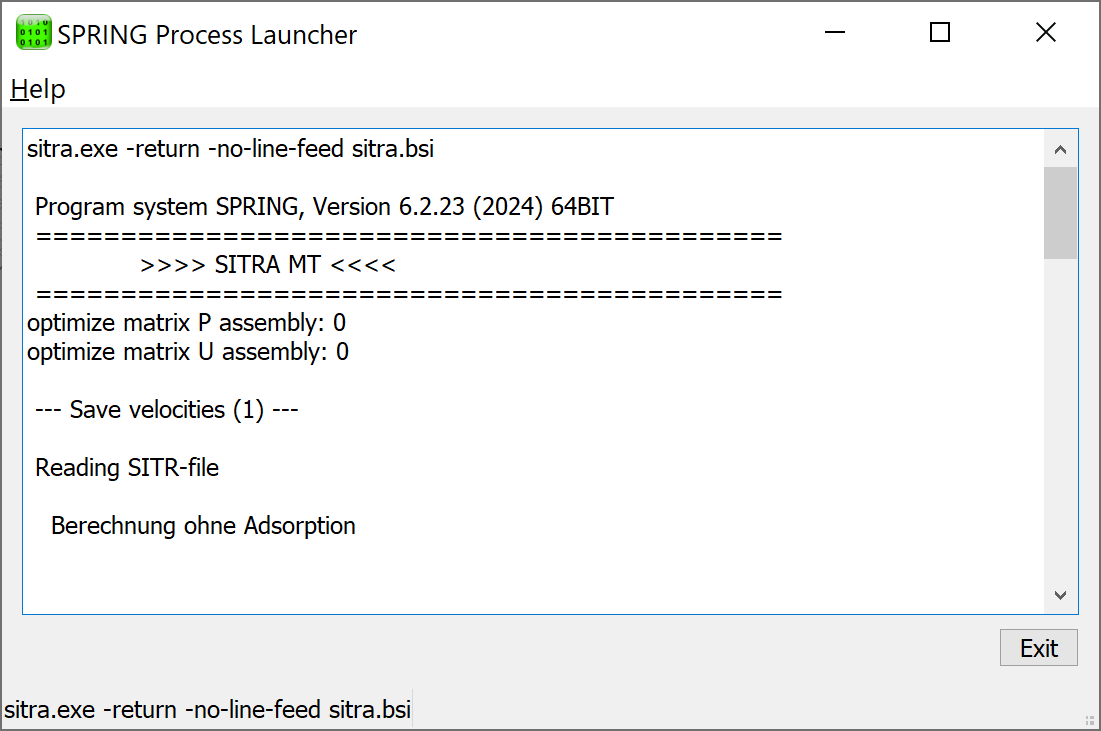Click the green binary SPRING app icon
The width and height of the screenshot is (1101, 731).
click(34, 32)
